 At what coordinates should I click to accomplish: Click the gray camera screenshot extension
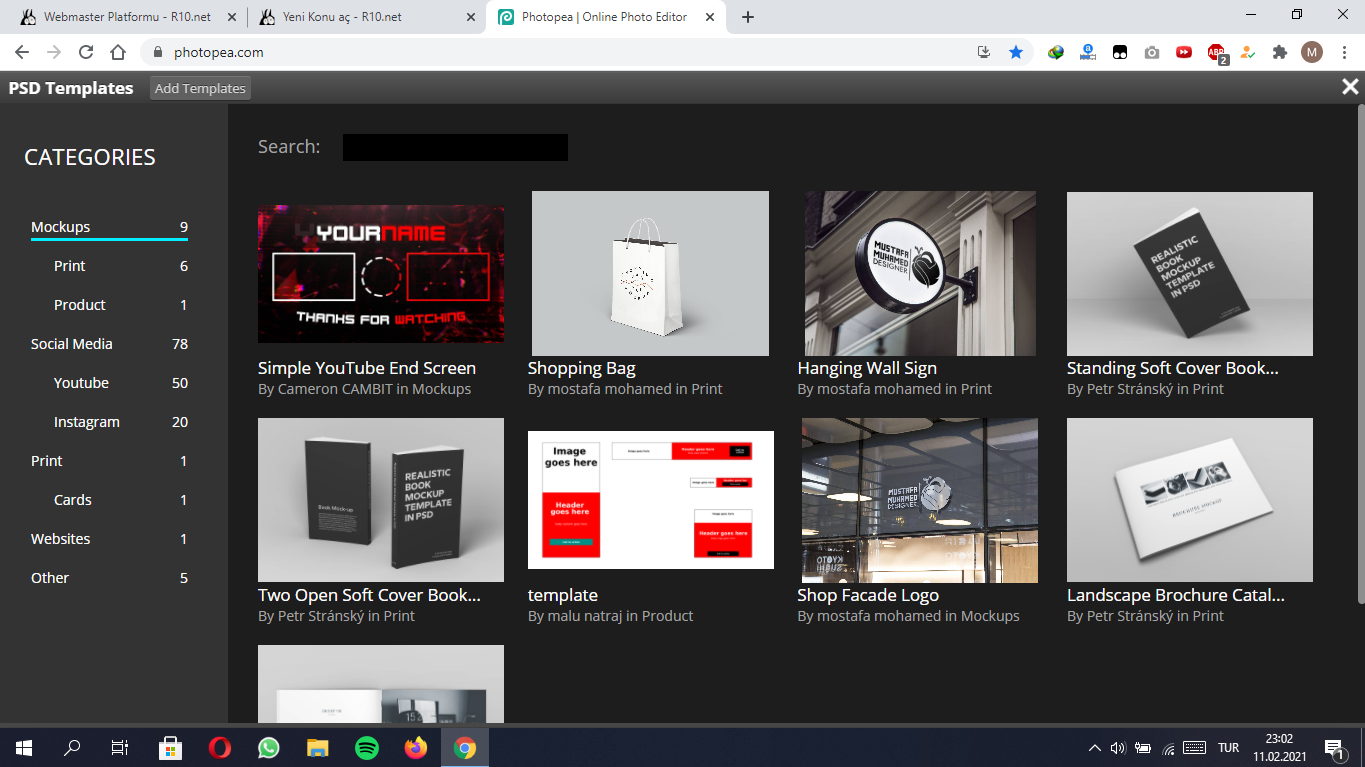pyautogui.click(x=1152, y=52)
